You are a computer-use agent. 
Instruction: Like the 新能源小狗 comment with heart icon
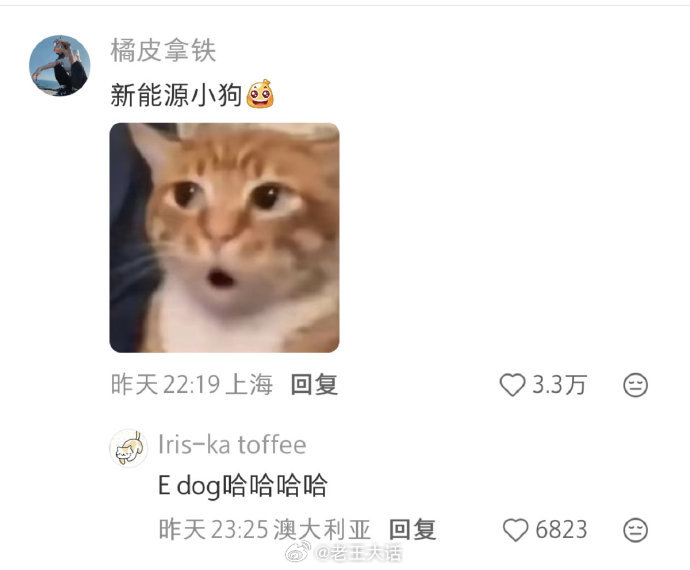point(512,385)
